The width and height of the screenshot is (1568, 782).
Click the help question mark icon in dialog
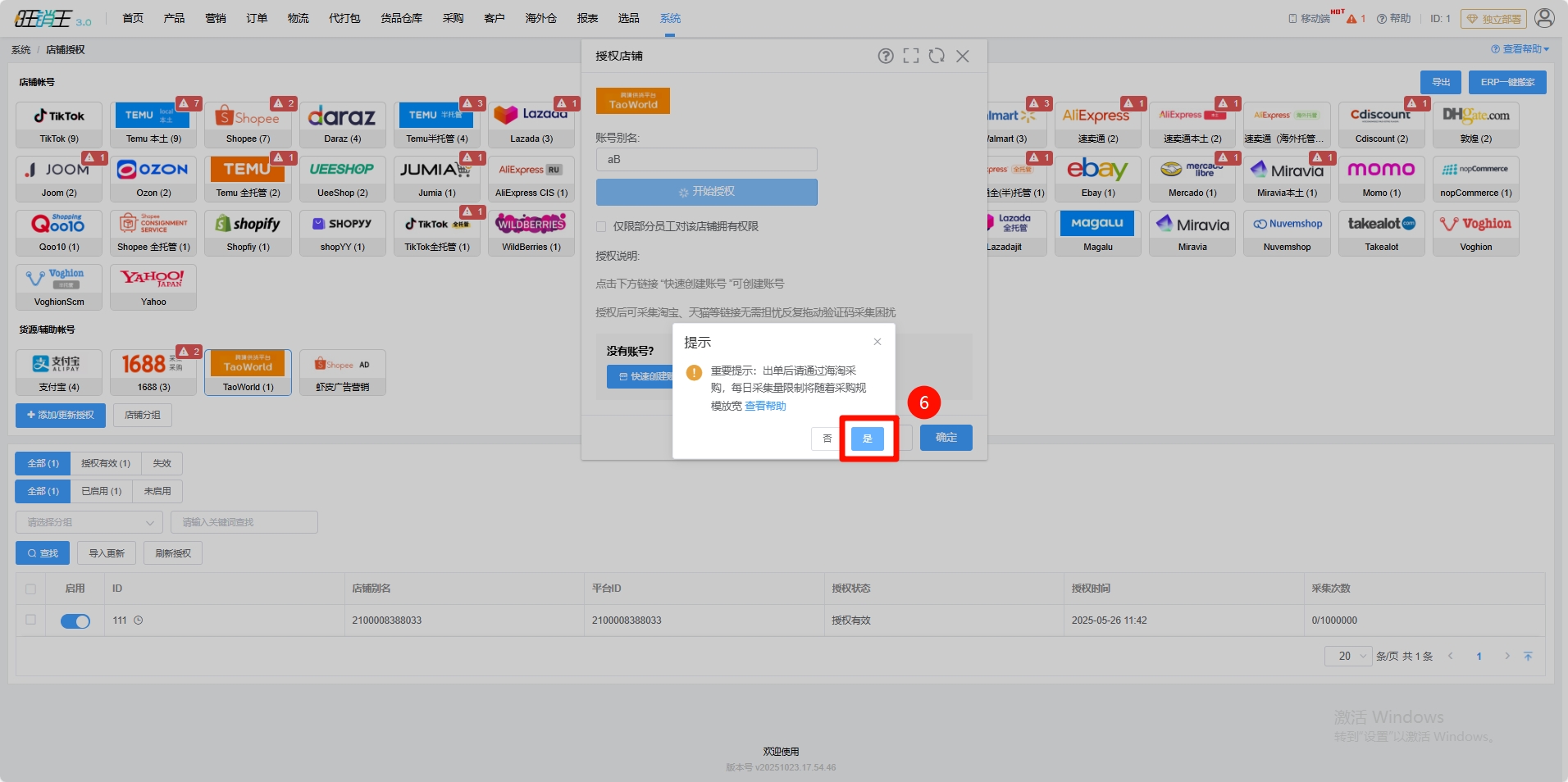pyautogui.click(x=886, y=56)
